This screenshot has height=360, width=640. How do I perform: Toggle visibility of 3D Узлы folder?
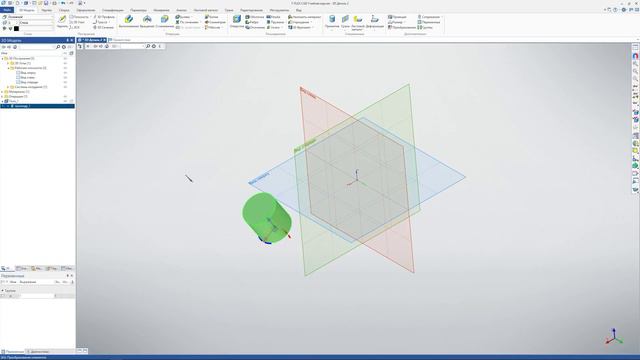click(x=65, y=63)
